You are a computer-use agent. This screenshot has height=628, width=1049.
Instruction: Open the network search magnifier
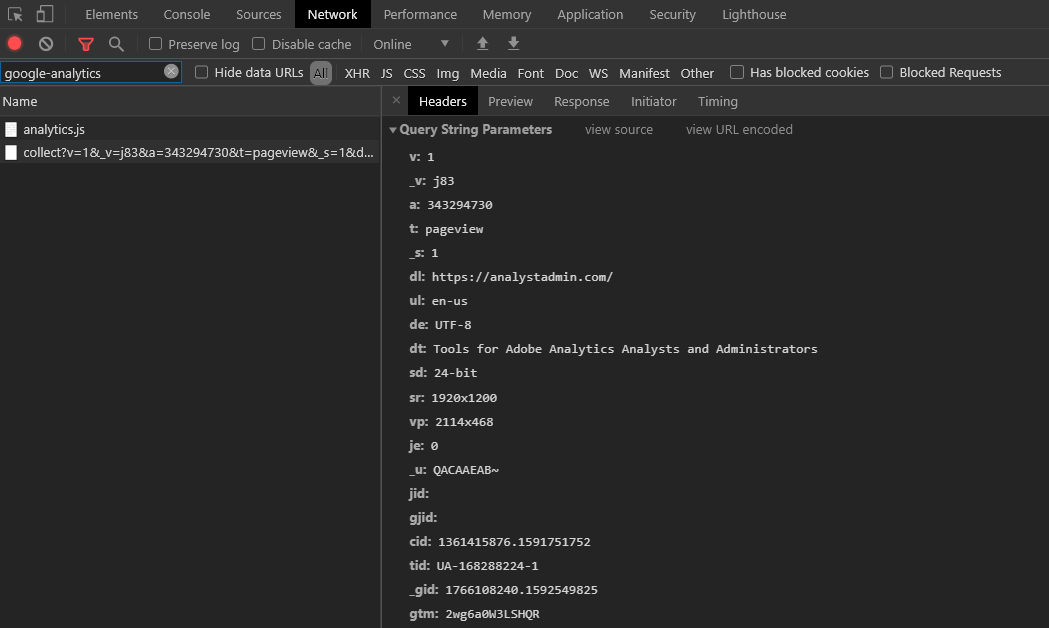tap(116, 44)
